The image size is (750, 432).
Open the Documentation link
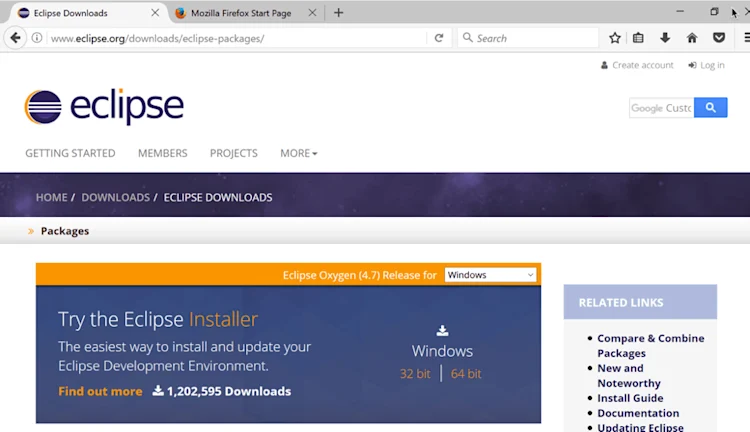[638, 413]
